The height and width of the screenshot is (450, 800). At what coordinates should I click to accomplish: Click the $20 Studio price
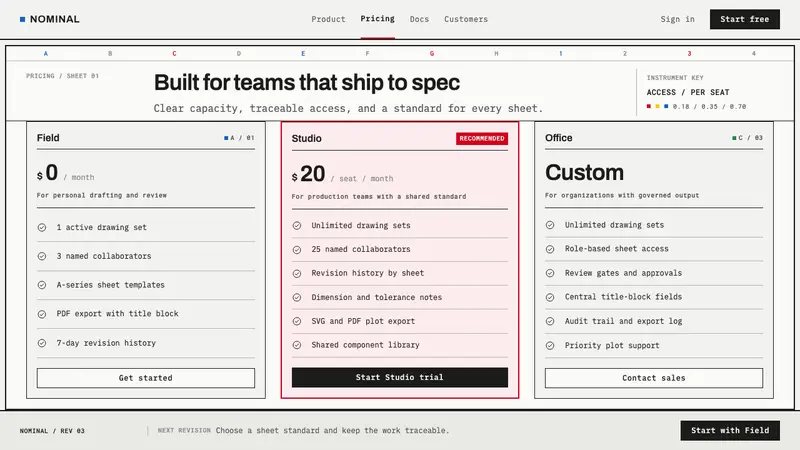tap(308, 174)
